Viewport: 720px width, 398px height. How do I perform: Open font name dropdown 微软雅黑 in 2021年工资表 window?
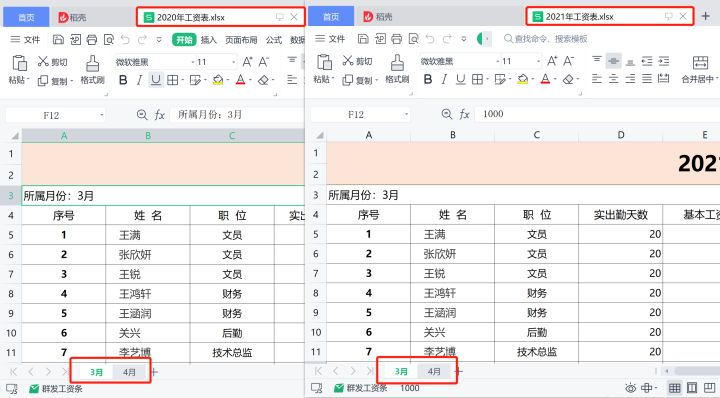tap(498, 61)
